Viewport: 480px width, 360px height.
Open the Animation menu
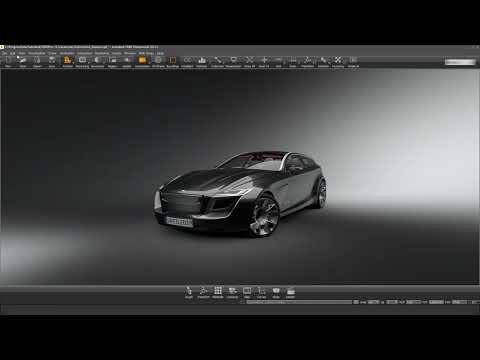tap(67, 53)
